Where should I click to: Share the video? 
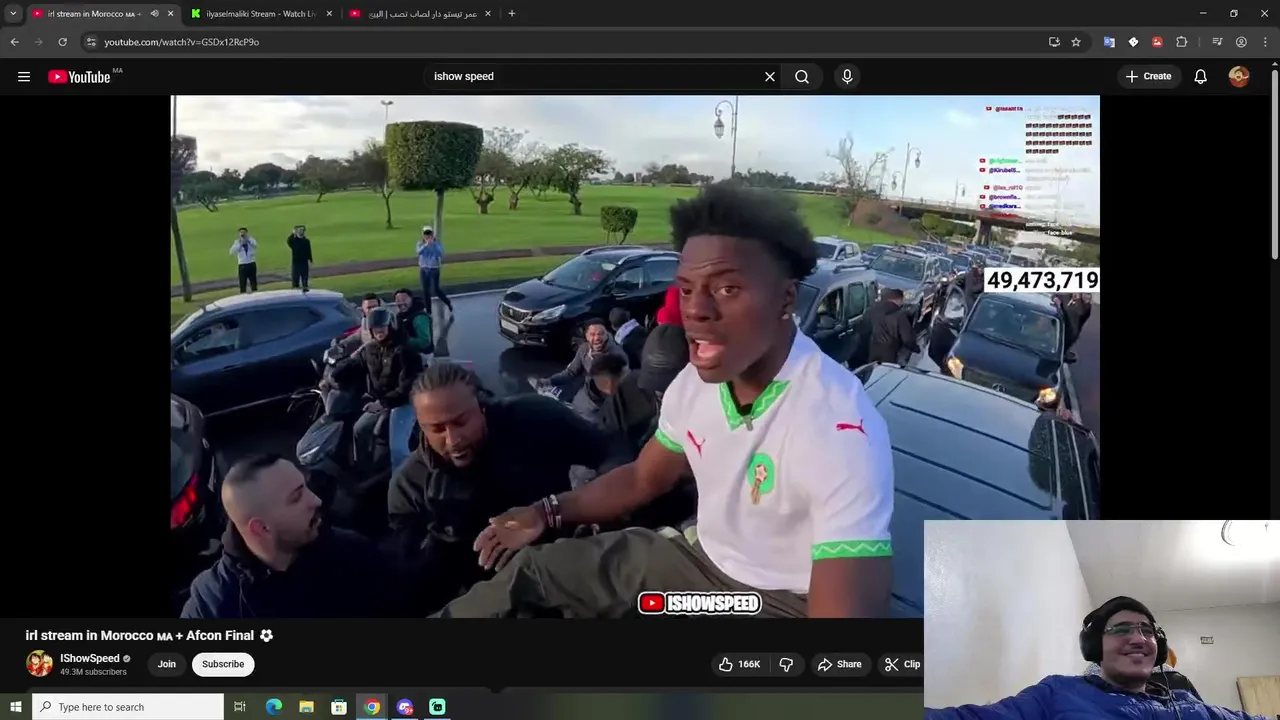click(839, 664)
